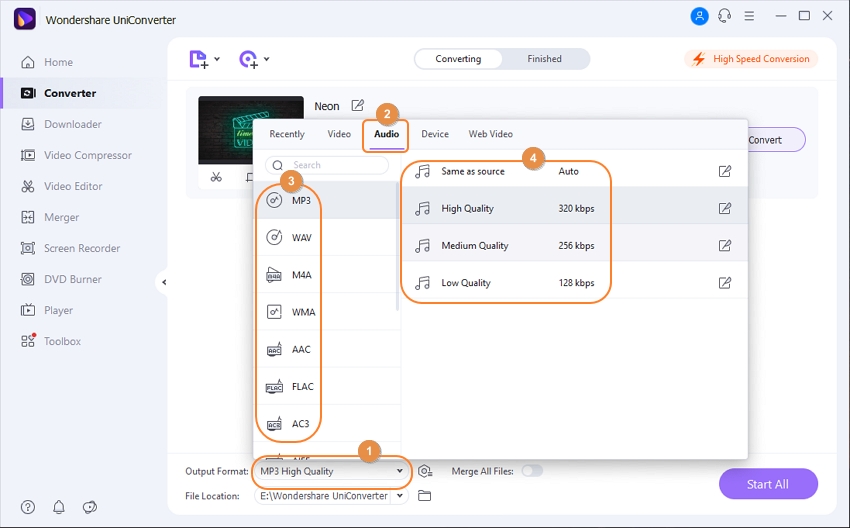Click the edit icon next to Neon
Screen dimensions: 850x528
357,105
